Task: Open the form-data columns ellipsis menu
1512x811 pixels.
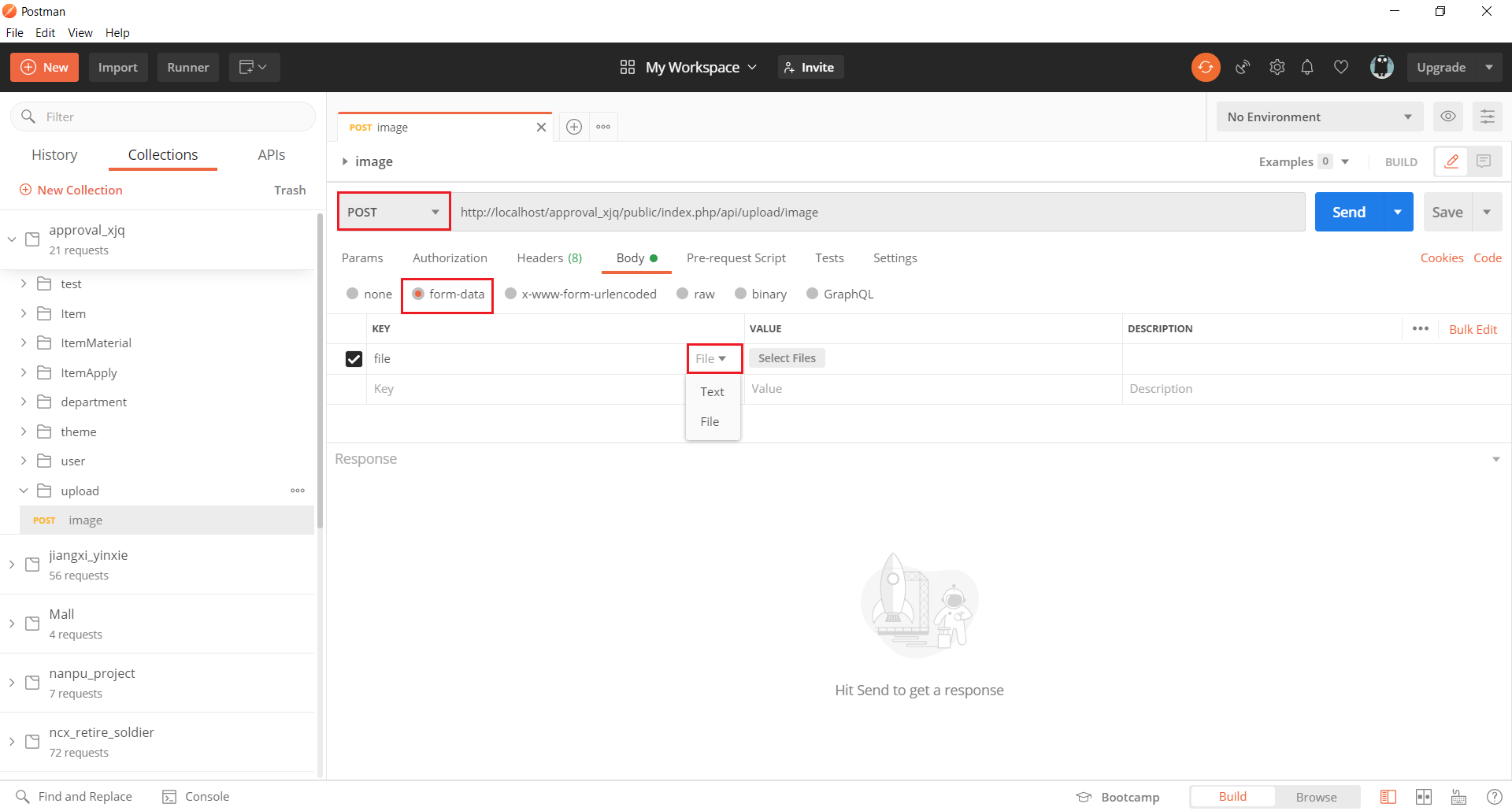Action: coord(1421,328)
